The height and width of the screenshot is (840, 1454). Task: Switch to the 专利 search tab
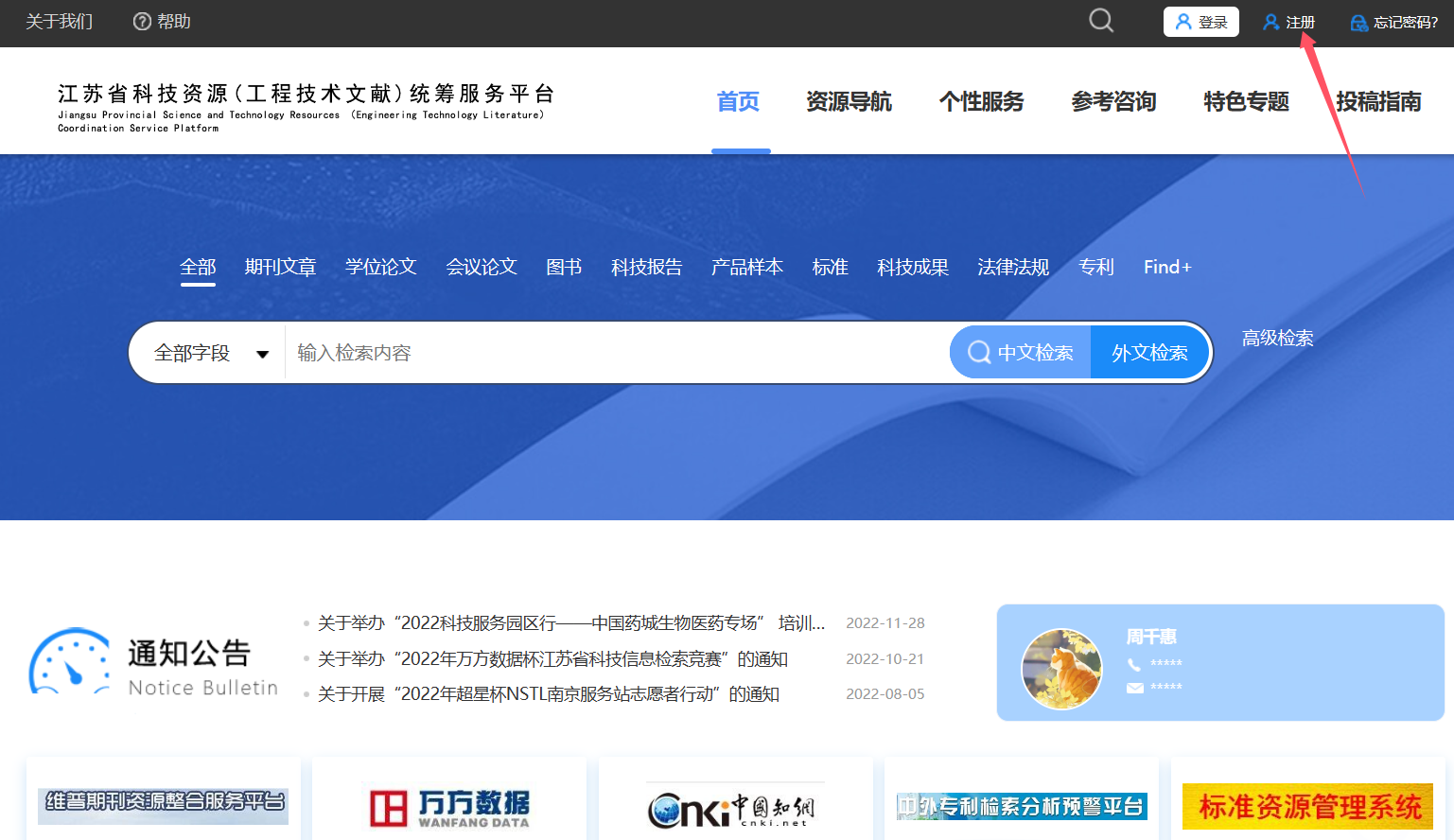[x=1095, y=267]
